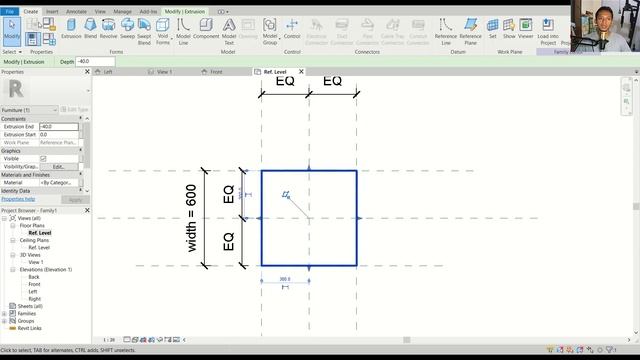Select the Back elevation in browser
Viewport: 640px width, 360px height.
pyautogui.click(x=34, y=277)
